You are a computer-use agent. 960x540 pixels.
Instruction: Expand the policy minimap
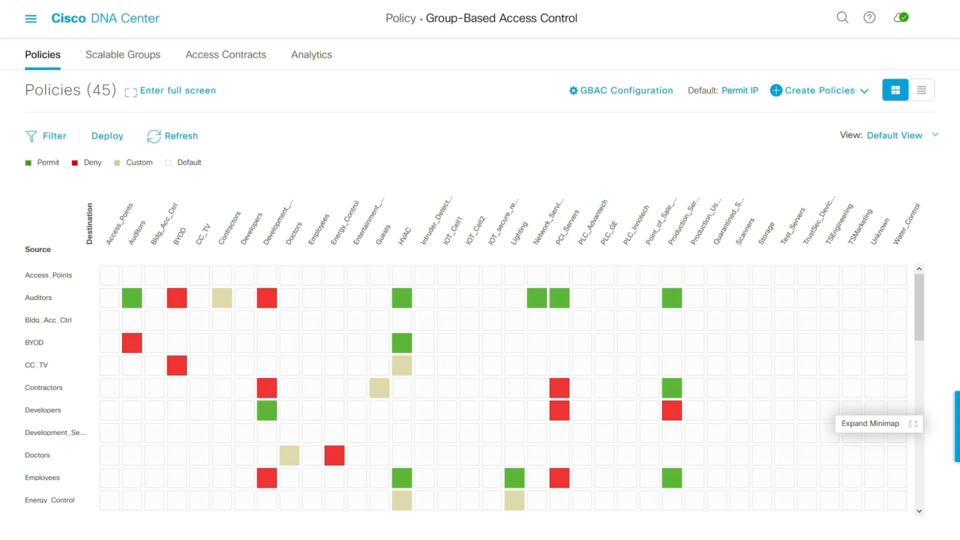coord(912,424)
